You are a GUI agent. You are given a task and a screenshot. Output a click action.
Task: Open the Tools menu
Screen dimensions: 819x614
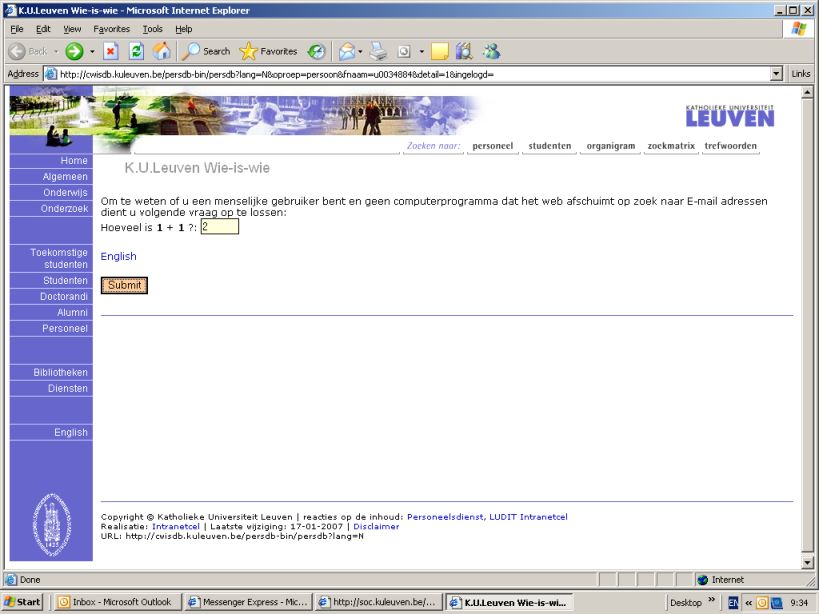(x=152, y=29)
